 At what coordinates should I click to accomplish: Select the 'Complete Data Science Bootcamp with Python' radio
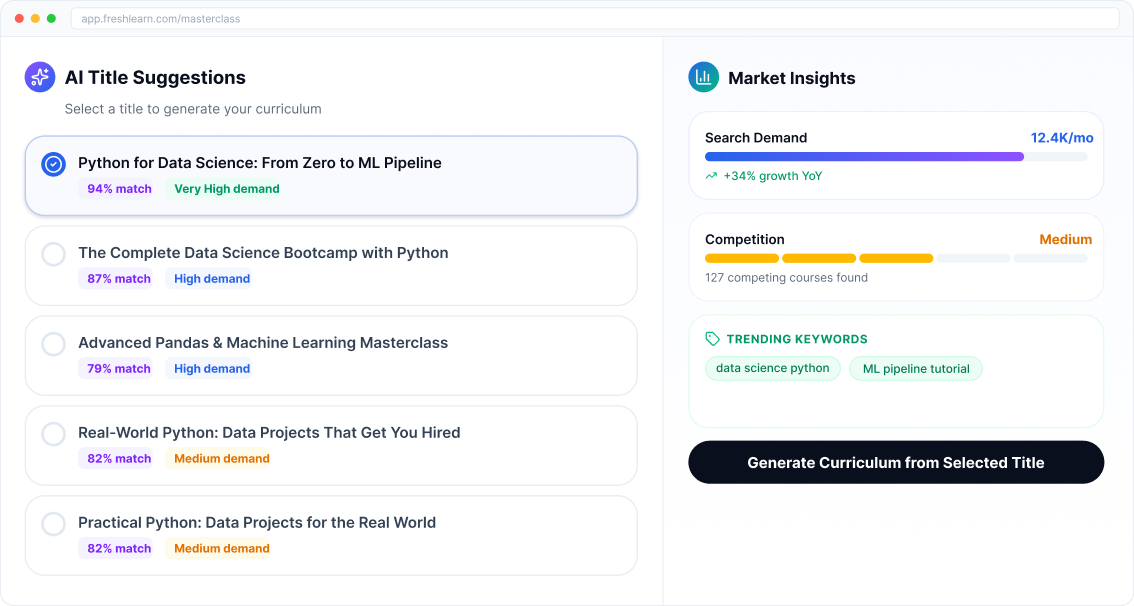54,254
